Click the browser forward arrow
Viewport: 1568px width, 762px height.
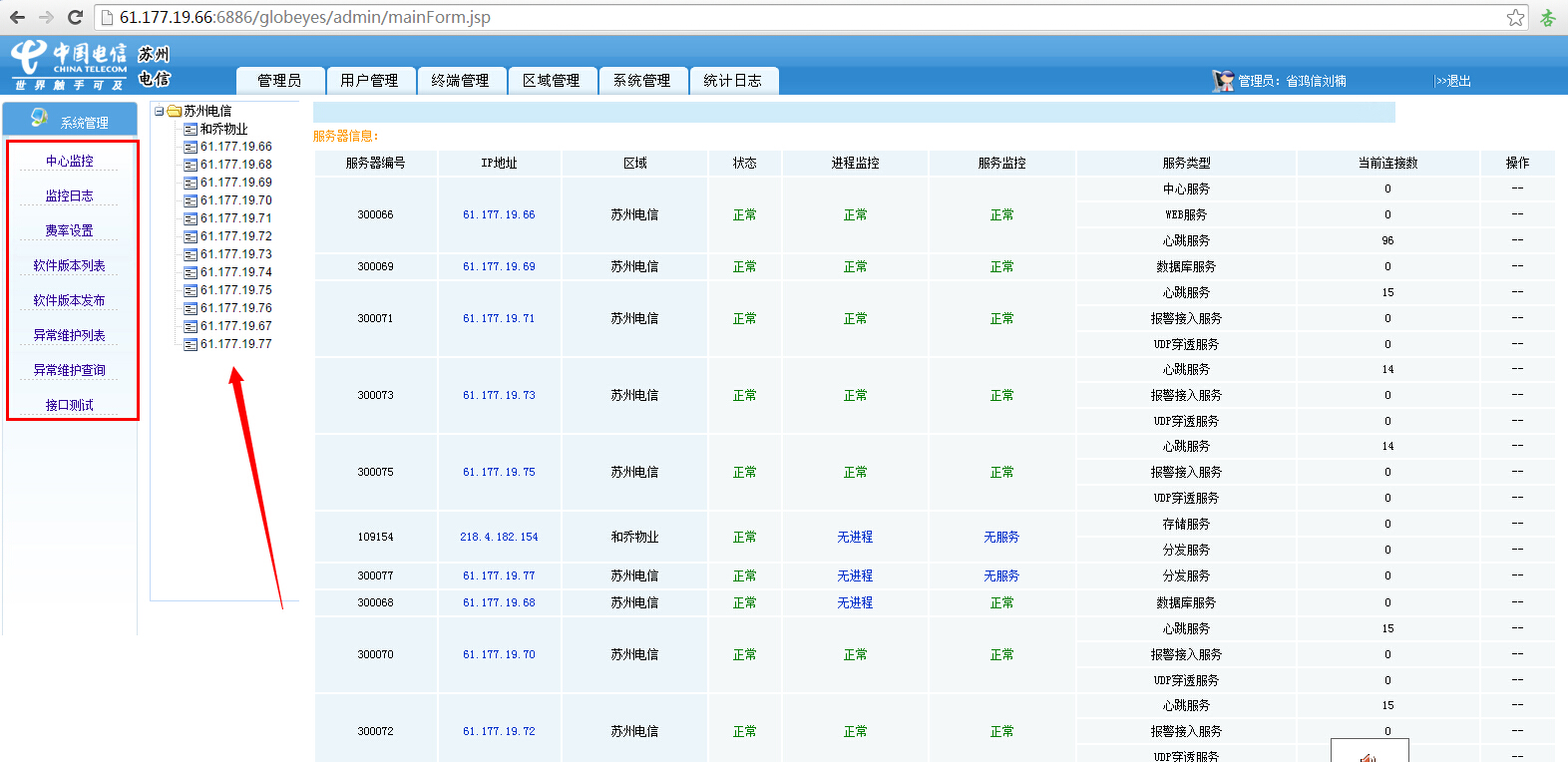(46, 17)
